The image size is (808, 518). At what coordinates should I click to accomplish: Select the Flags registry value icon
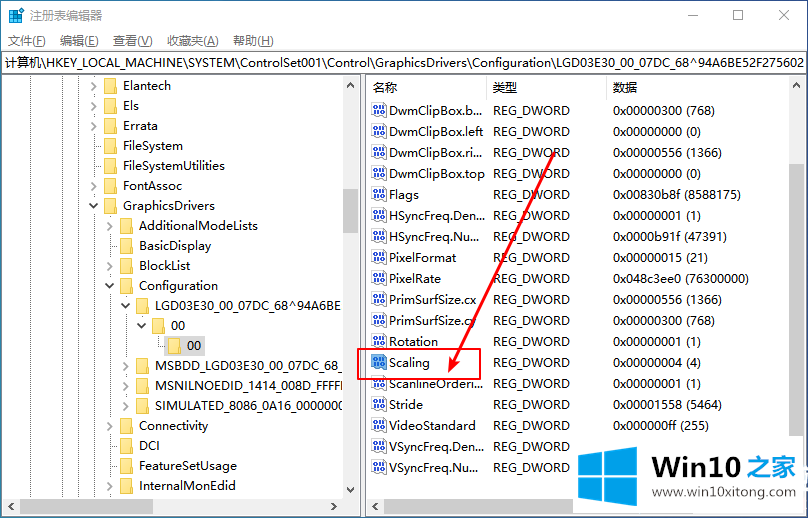(x=379, y=194)
